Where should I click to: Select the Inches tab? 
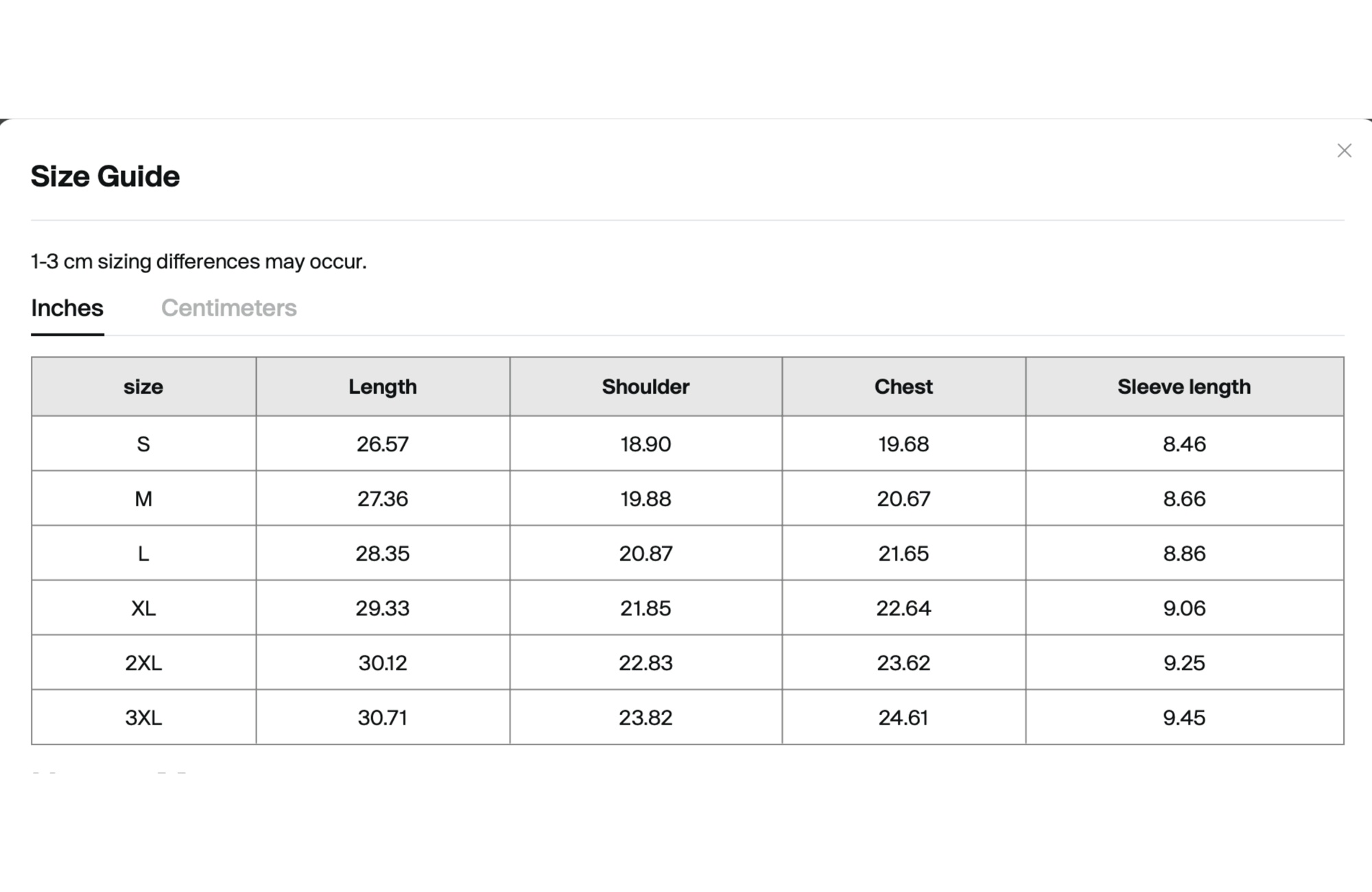pyautogui.click(x=67, y=308)
